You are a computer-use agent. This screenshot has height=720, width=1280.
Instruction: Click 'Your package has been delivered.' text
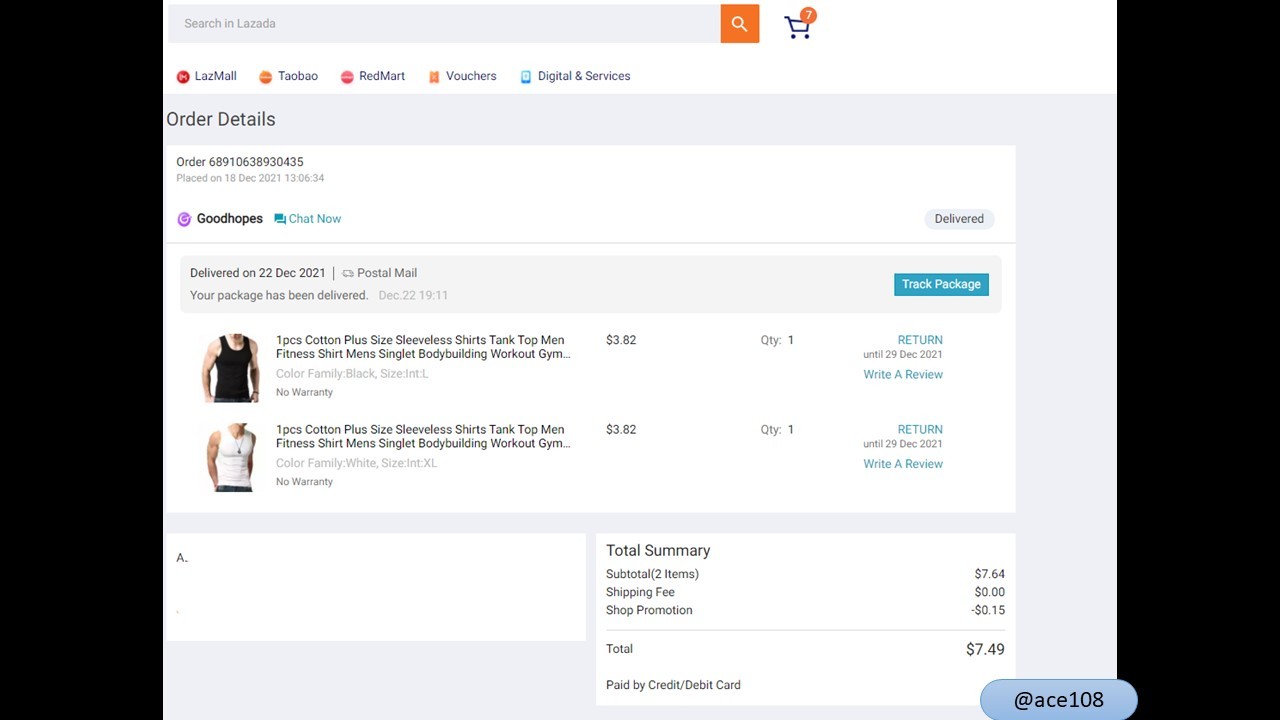pyautogui.click(x=279, y=295)
